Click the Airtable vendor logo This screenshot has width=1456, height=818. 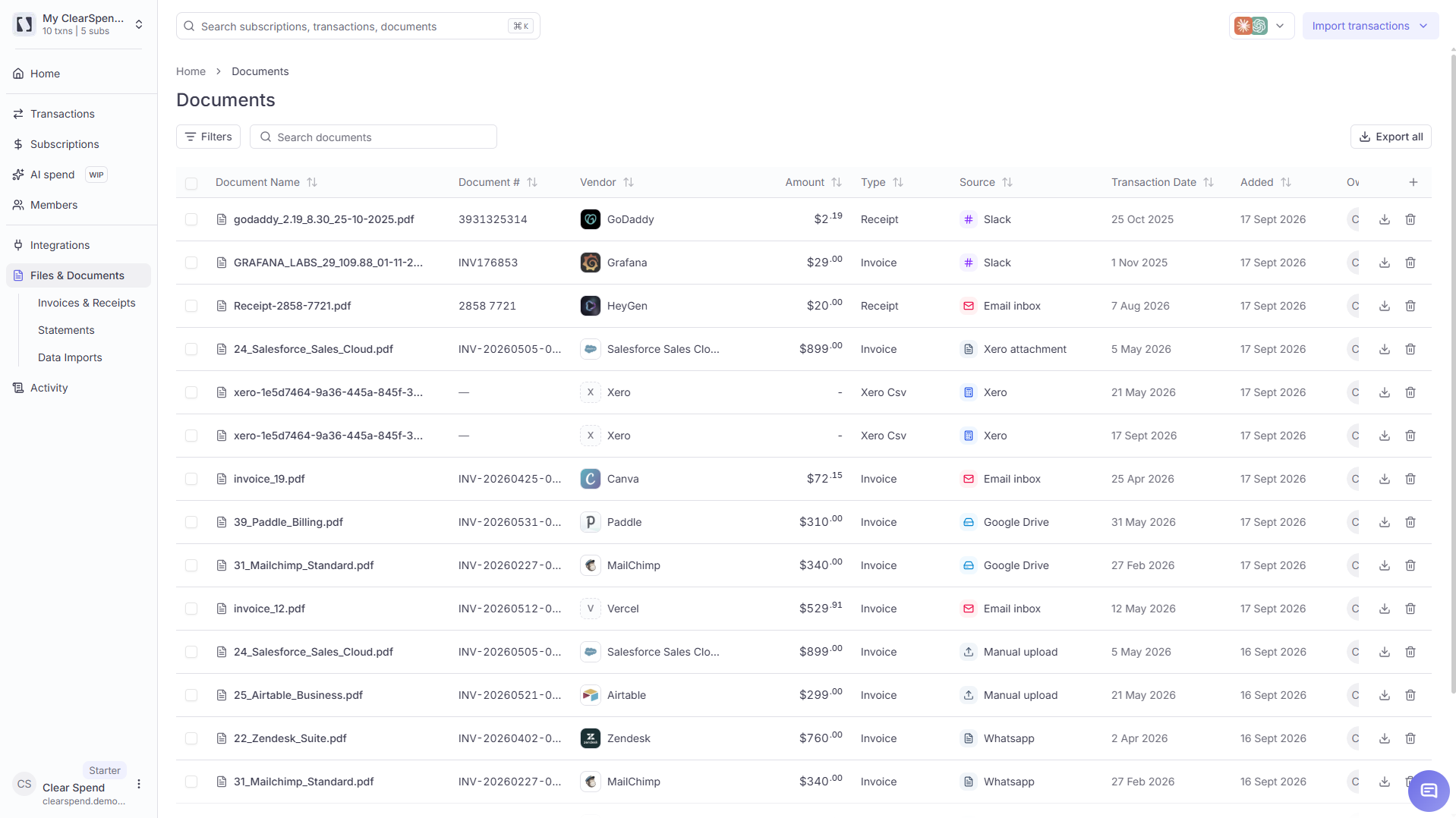click(x=591, y=695)
